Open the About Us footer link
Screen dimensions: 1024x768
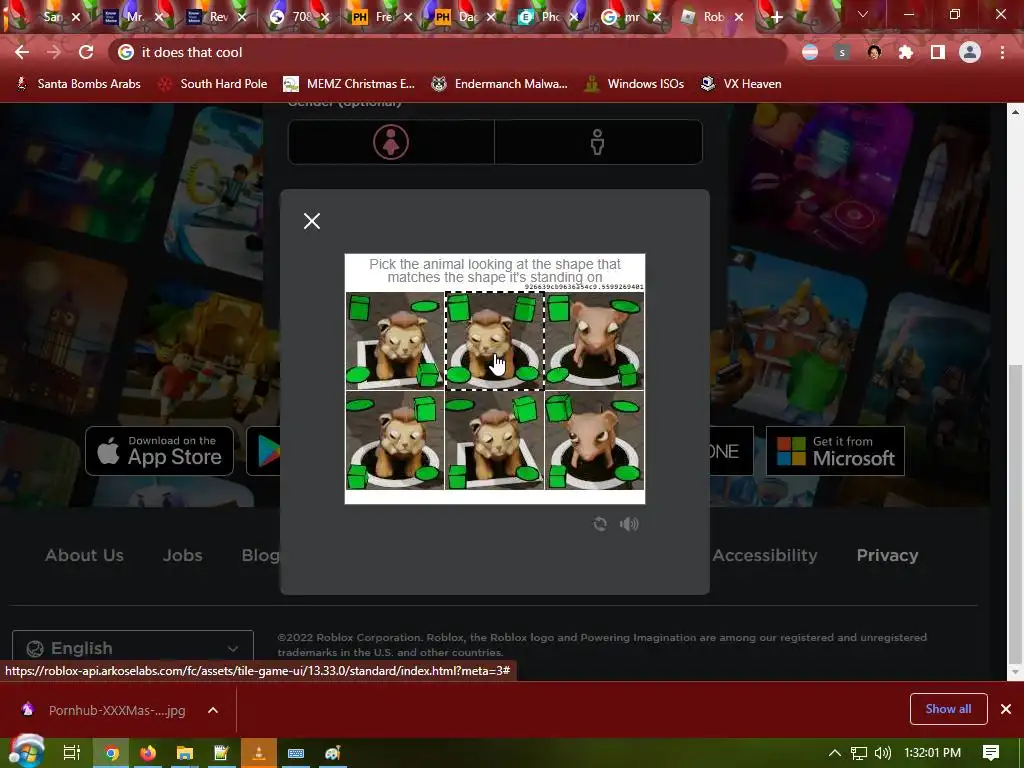(x=84, y=555)
